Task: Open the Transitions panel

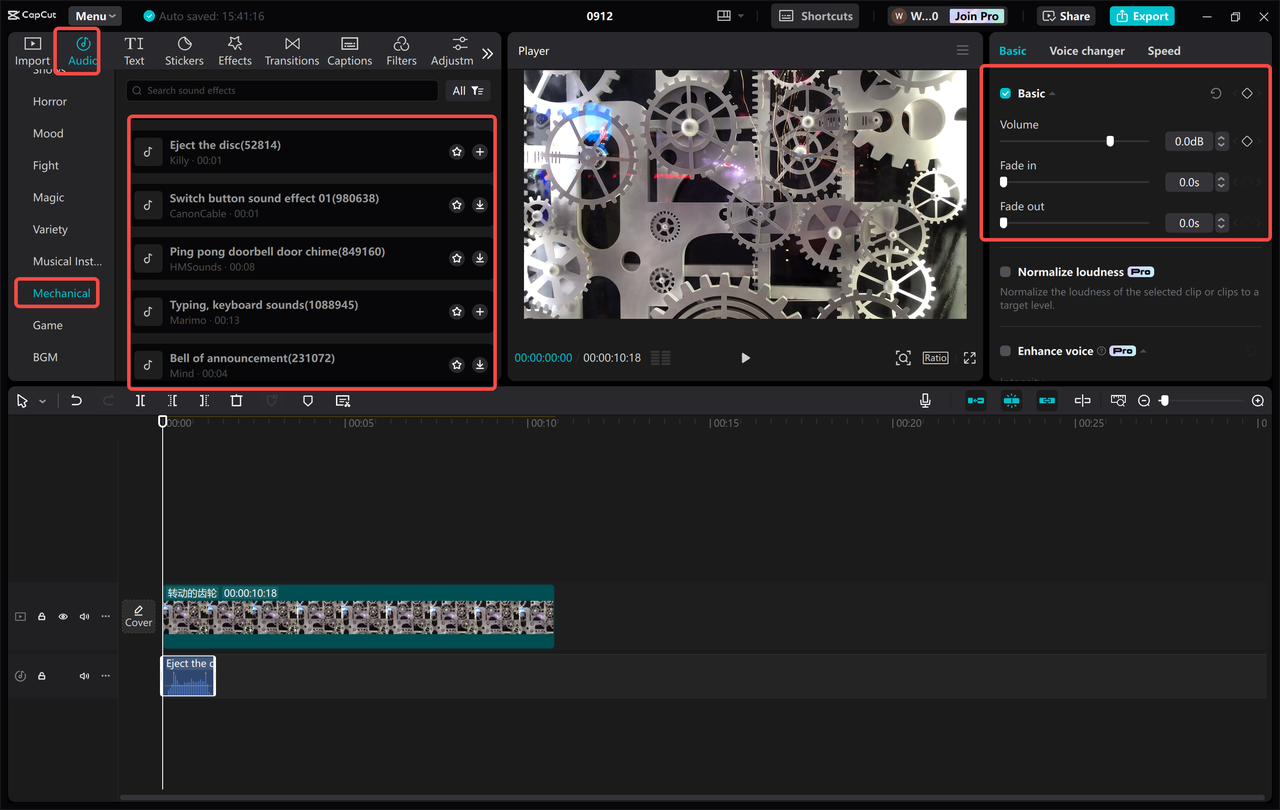Action: click(x=291, y=50)
